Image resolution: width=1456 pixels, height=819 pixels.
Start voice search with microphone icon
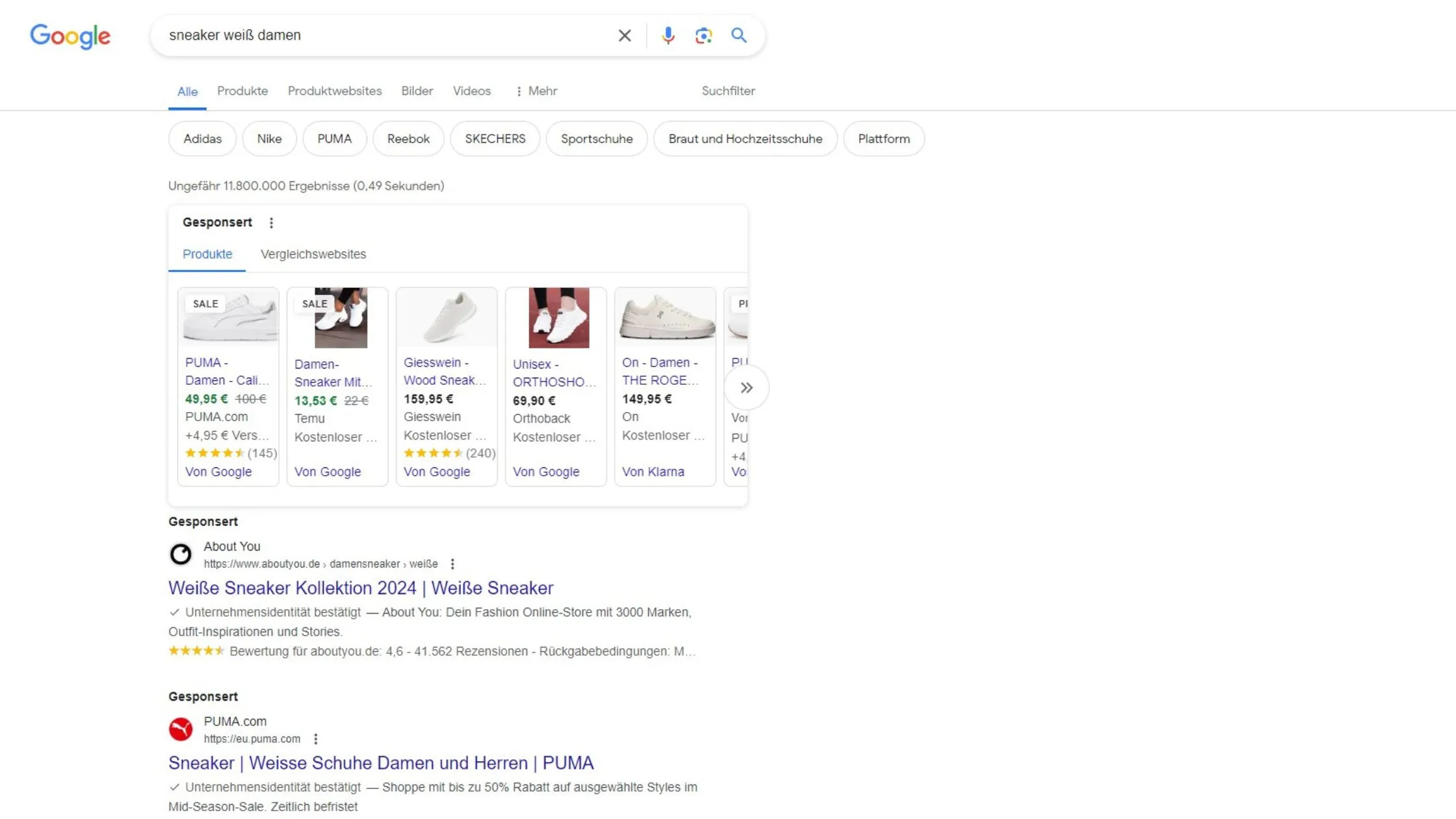coord(668,36)
